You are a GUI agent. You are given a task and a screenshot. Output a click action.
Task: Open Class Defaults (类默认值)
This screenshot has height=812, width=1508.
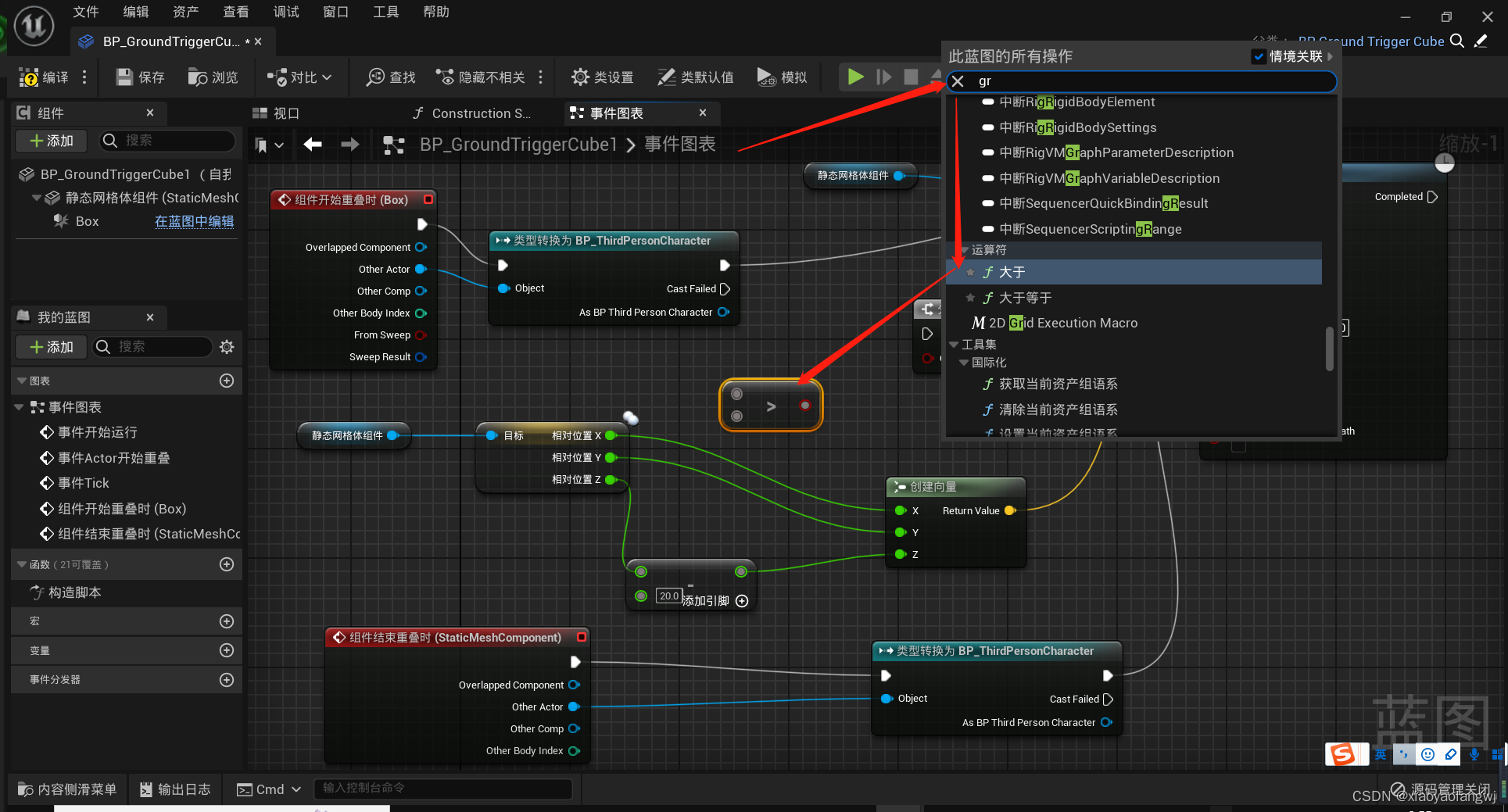pyautogui.click(x=696, y=77)
